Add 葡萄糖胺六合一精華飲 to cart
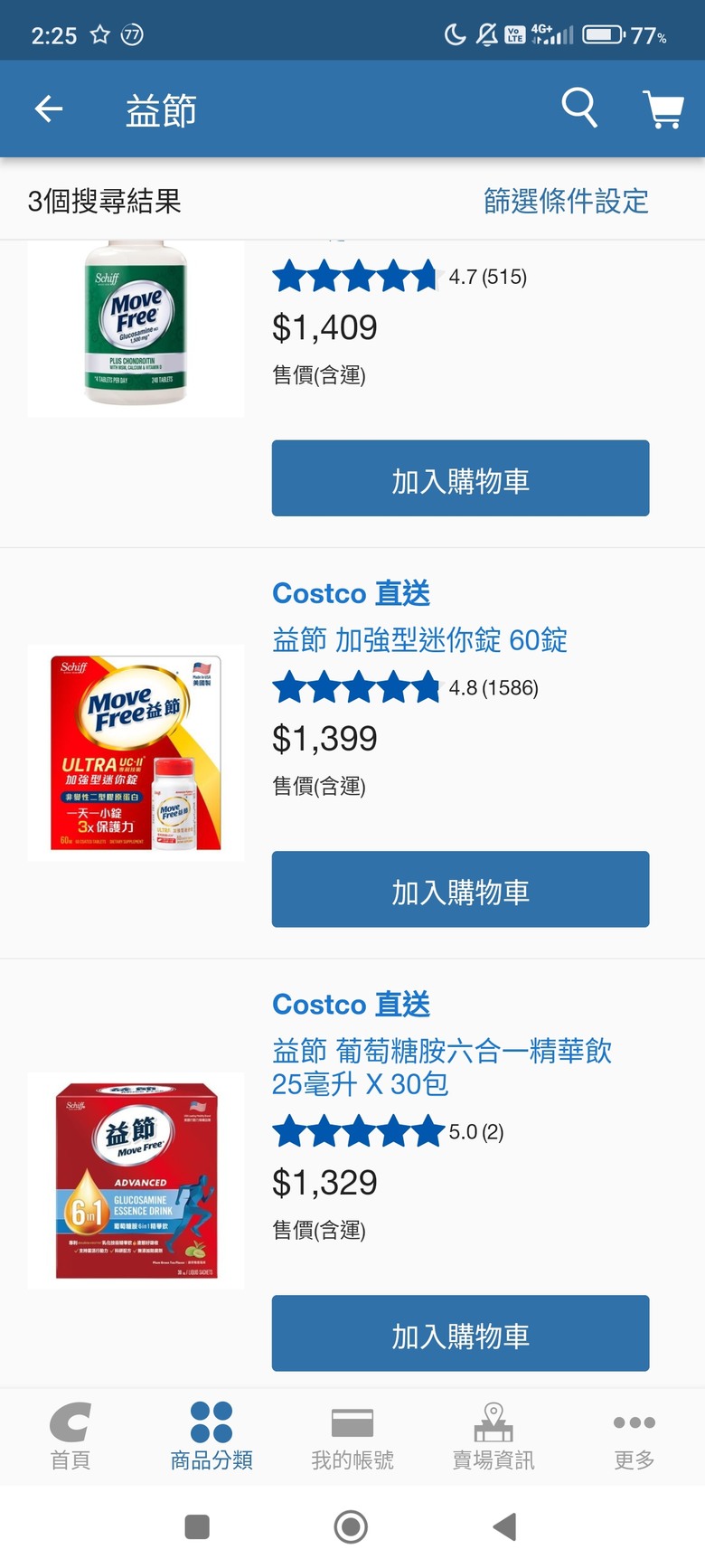The height and width of the screenshot is (1568, 705). [461, 1333]
